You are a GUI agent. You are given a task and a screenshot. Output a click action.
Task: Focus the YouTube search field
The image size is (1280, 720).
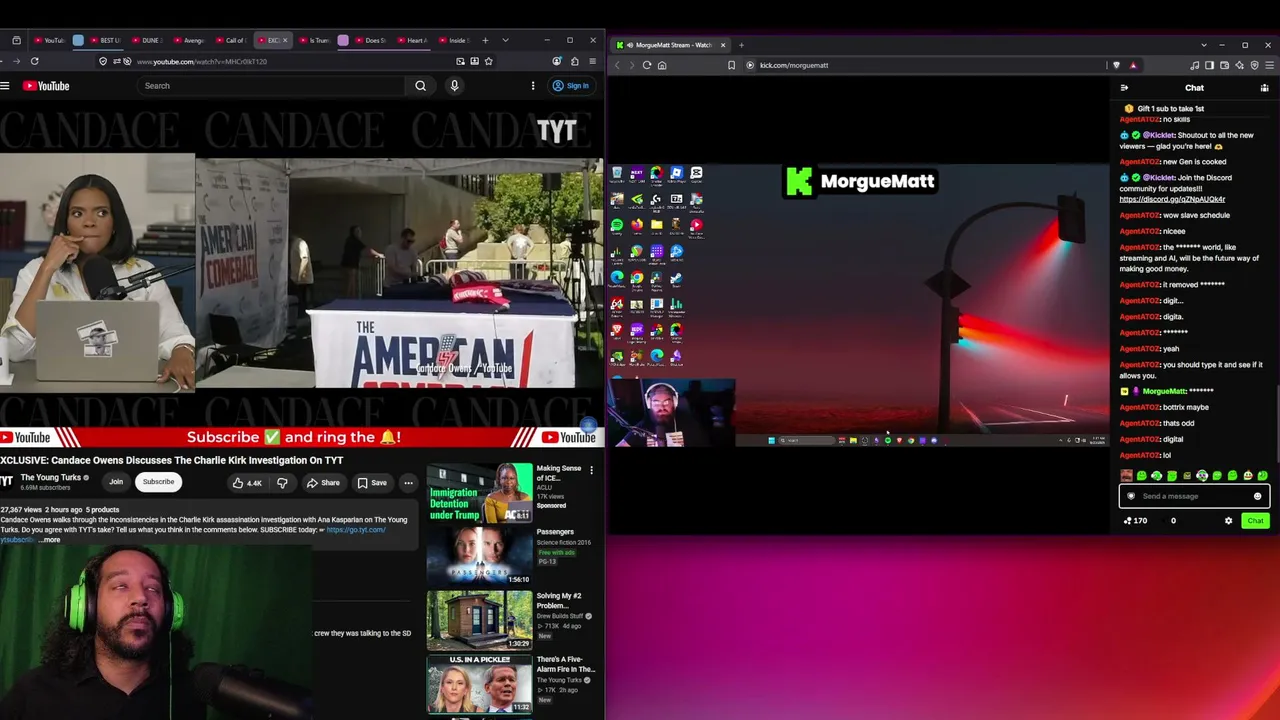point(272,86)
